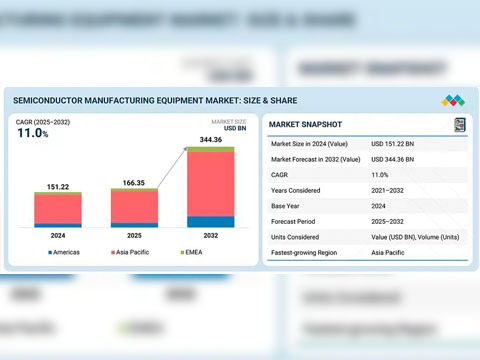Screen dimensions: 480x360
Task: Click the 'Forecast Period' row label
Action: pos(293,222)
